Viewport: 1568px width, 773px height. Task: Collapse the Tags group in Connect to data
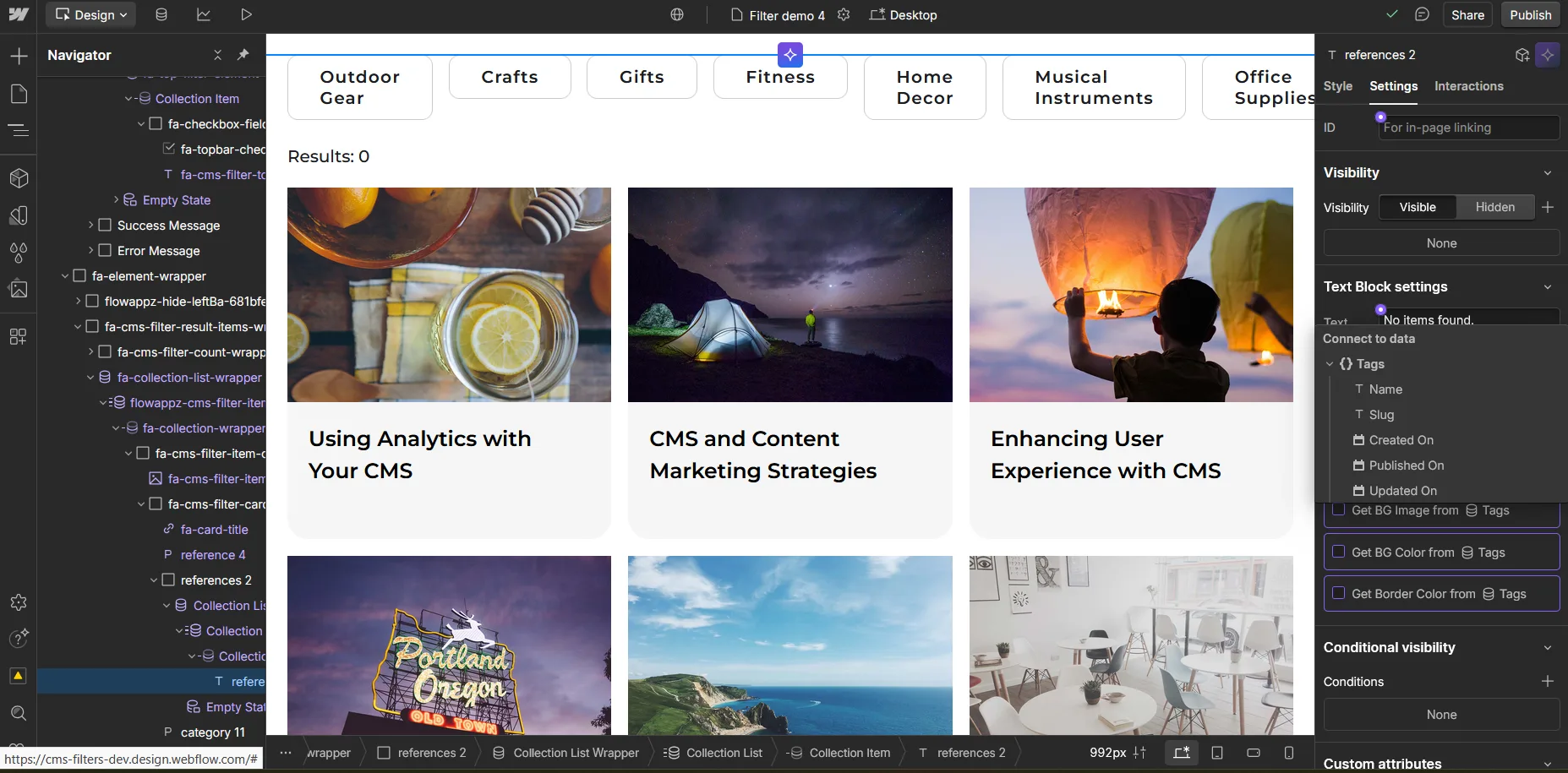pos(1330,364)
